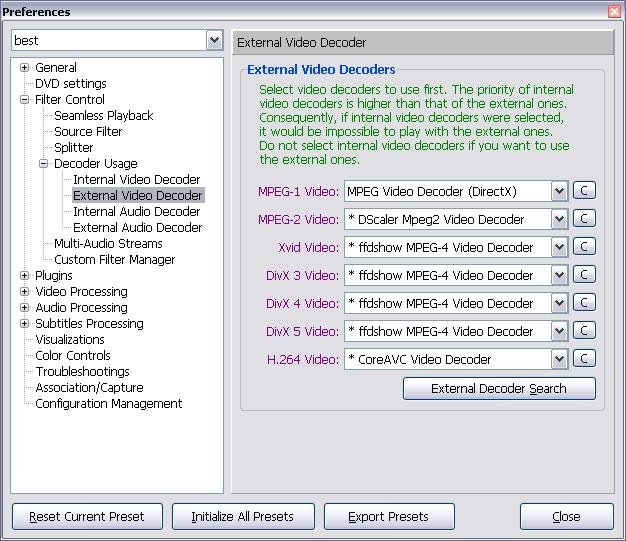
Task: Collapse the Filter Control tree node
Action: 25,100
